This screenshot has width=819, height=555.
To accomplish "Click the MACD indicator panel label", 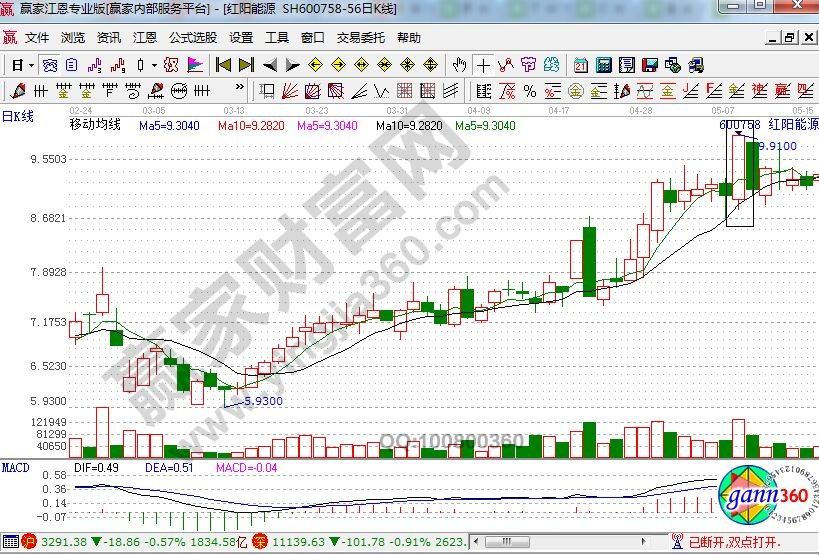I will (15, 467).
